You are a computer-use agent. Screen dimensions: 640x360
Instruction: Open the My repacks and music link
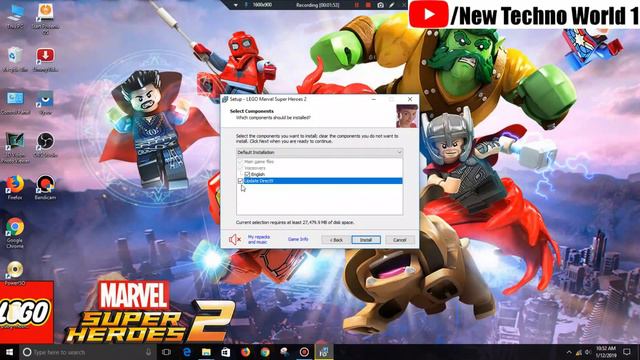click(259, 240)
